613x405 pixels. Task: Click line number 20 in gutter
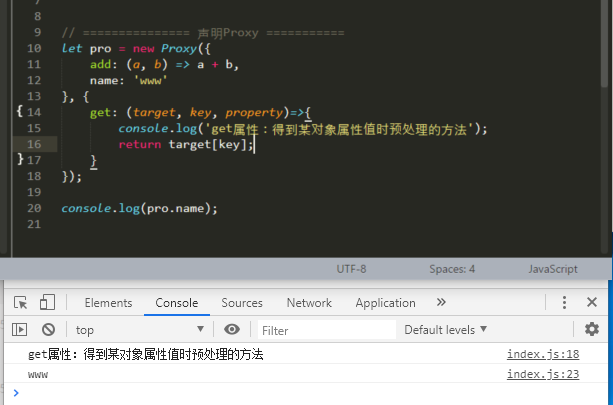[34, 208]
